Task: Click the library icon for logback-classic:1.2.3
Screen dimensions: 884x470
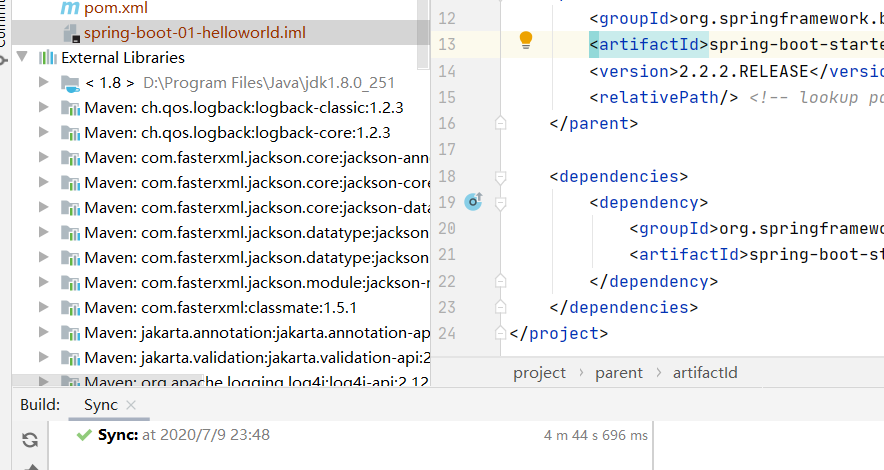Action: point(70,108)
